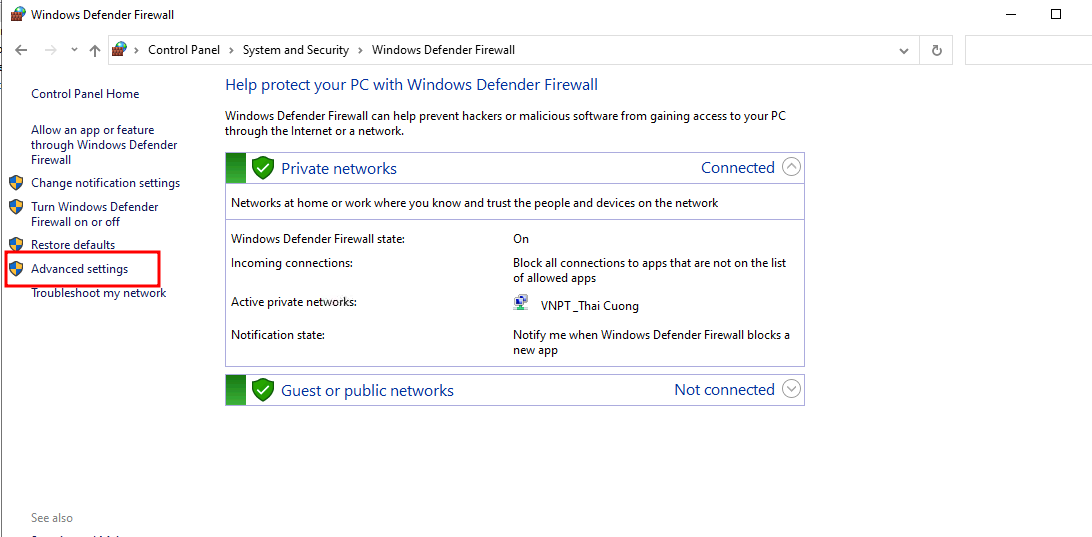Image resolution: width=1092 pixels, height=537 pixels.
Task: Click the Refresh button
Action: [x=937, y=51]
